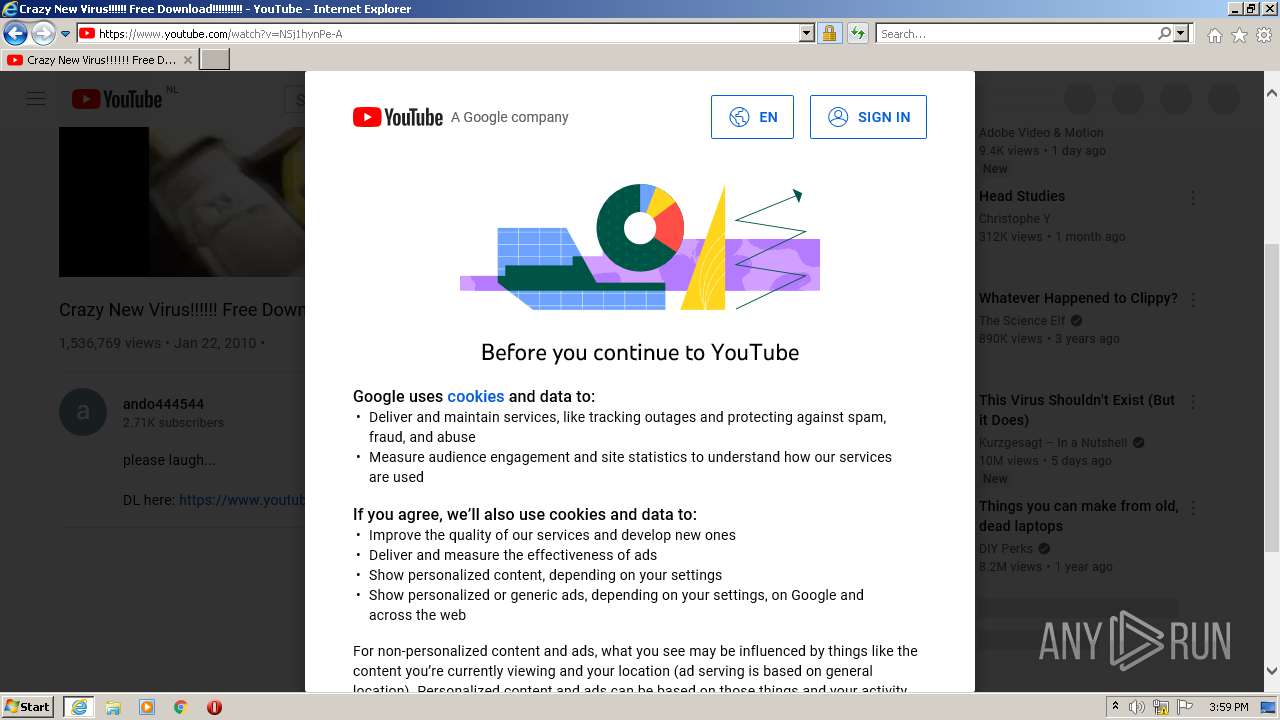Click the 3:59 PM taskbar clock
This screenshot has width=1280, height=720.
pos(1228,707)
